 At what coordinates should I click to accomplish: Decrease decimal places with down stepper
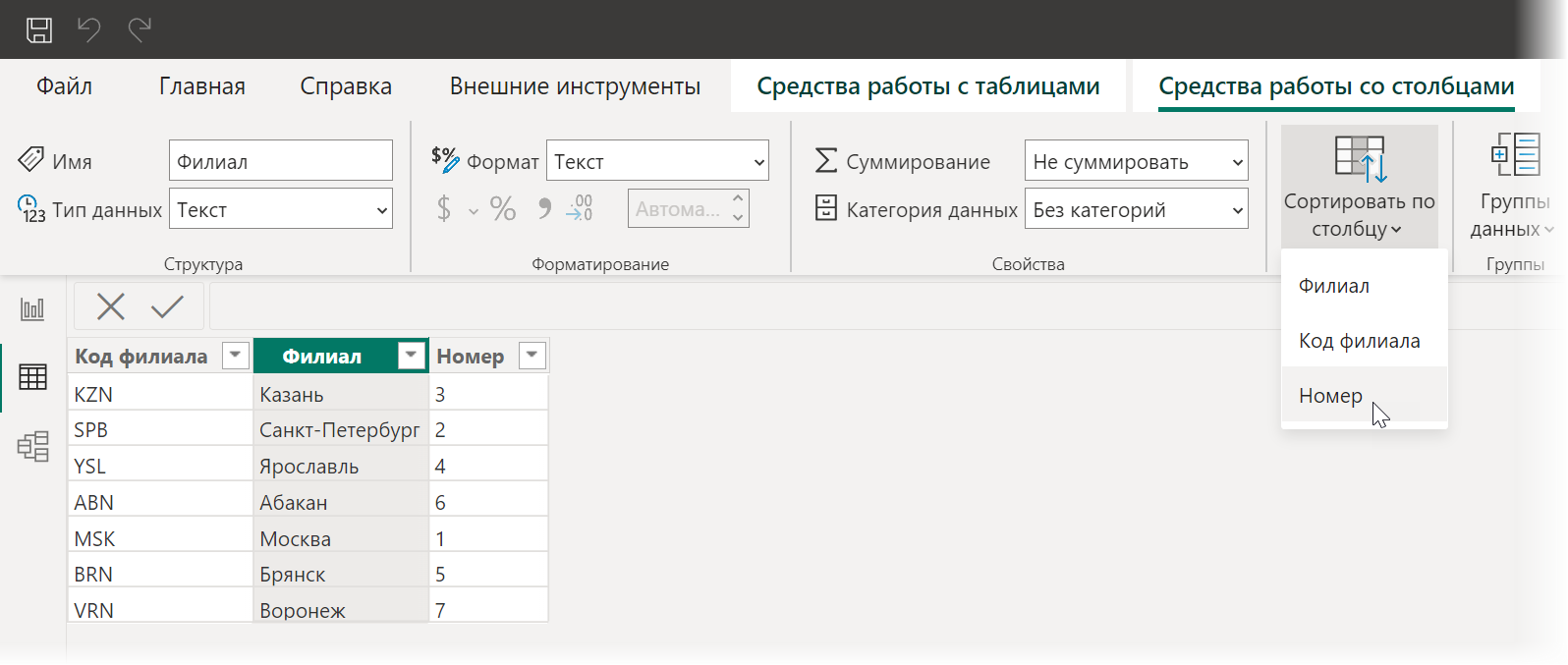tap(738, 218)
